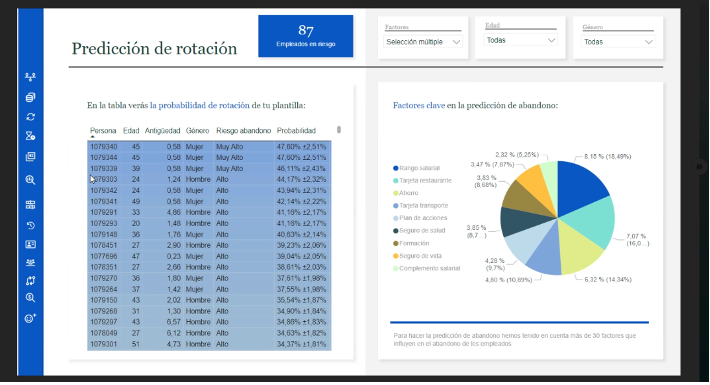This screenshot has height=385, width=710.
Task: Select the 'Complemento salarial' legend entry
Action: pos(426,268)
